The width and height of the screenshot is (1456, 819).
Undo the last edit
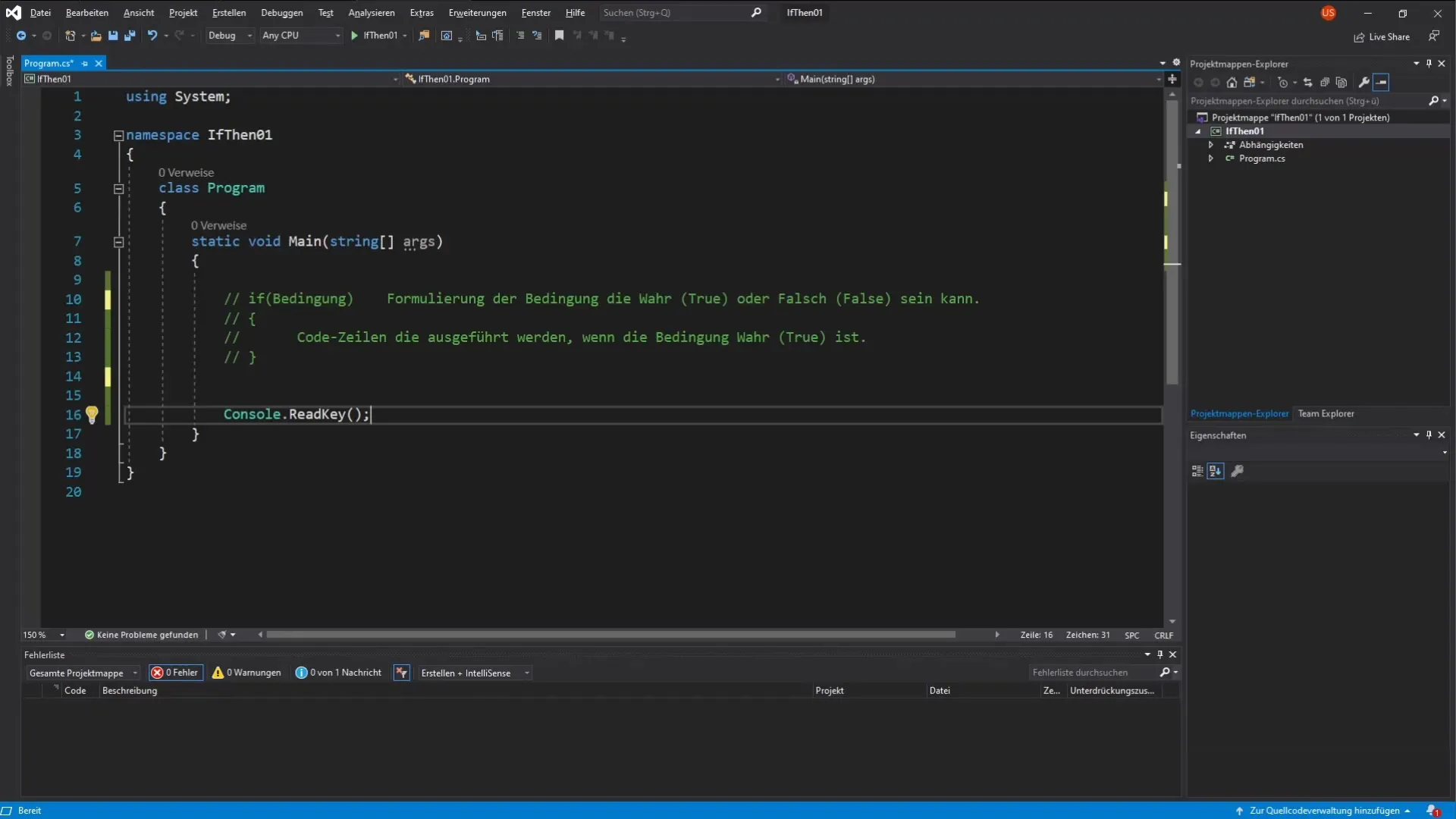click(x=152, y=36)
